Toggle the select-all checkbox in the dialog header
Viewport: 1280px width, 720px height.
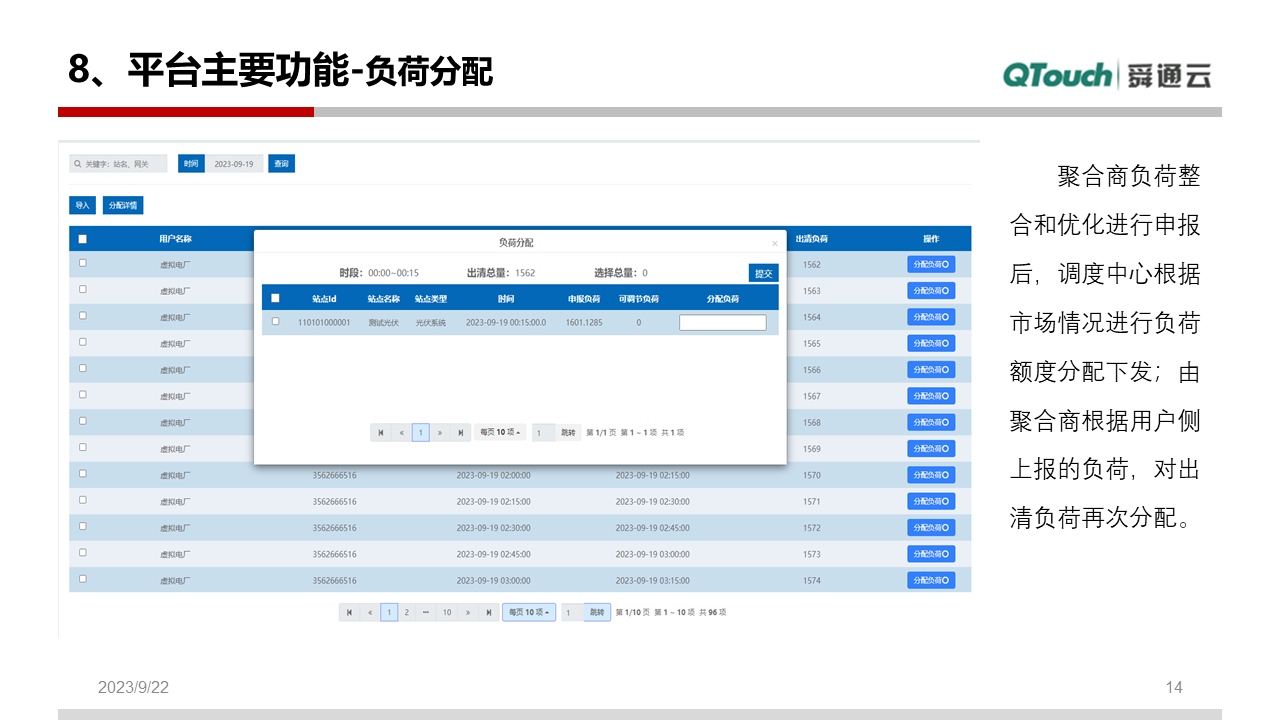pyautogui.click(x=276, y=298)
